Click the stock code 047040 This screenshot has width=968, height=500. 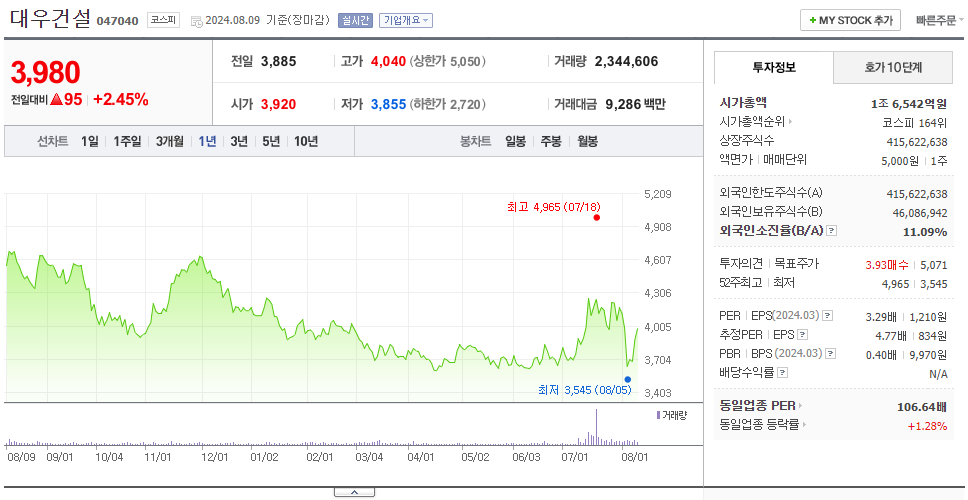(x=117, y=22)
